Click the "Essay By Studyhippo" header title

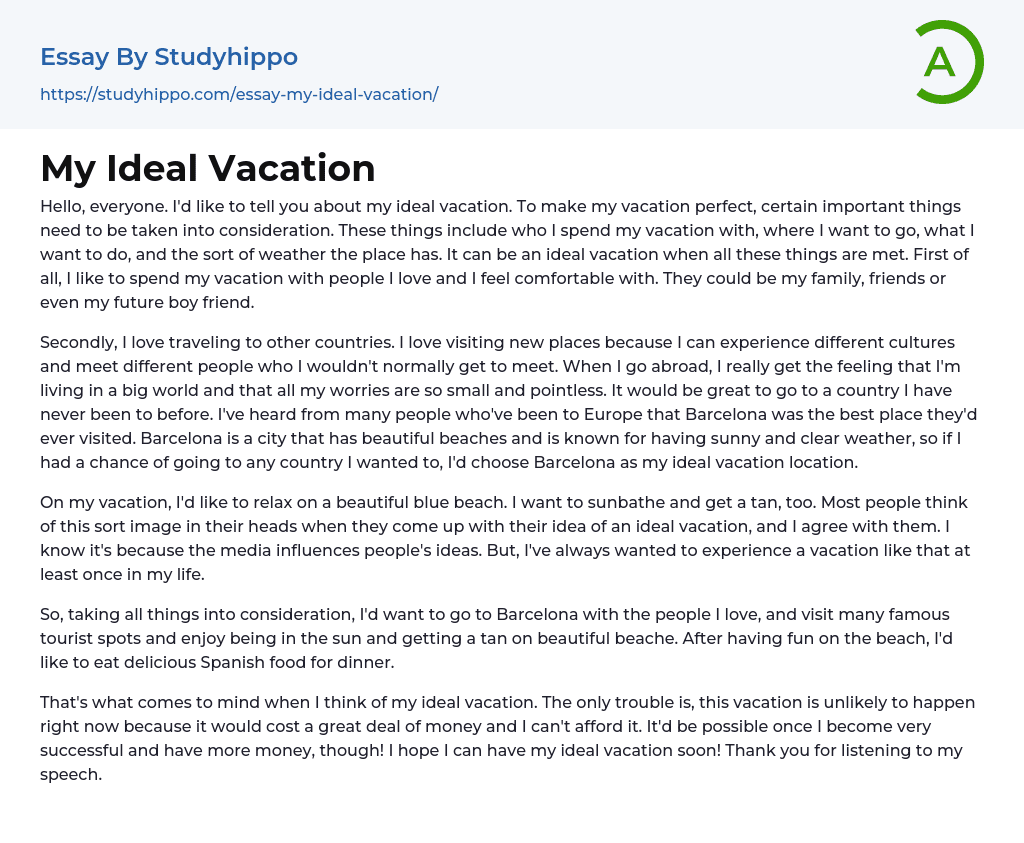click(169, 57)
